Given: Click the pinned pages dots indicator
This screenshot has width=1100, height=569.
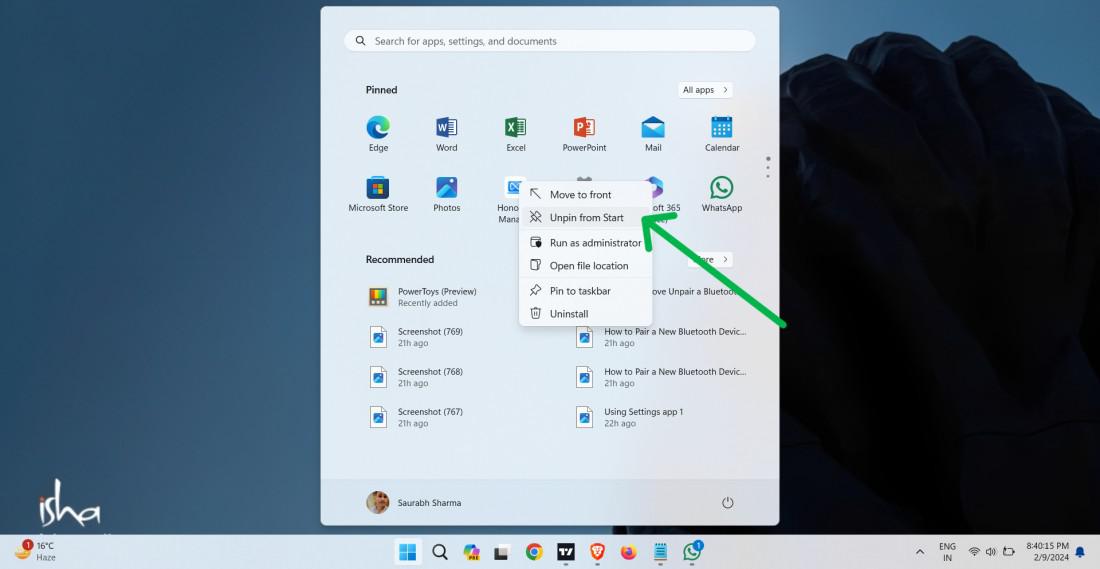Looking at the screenshot, I should [x=768, y=167].
